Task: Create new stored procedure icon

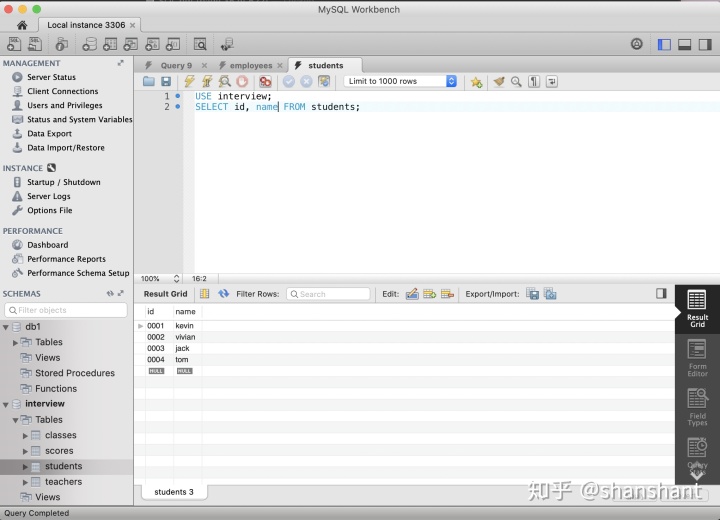Action: [x=152, y=45]
